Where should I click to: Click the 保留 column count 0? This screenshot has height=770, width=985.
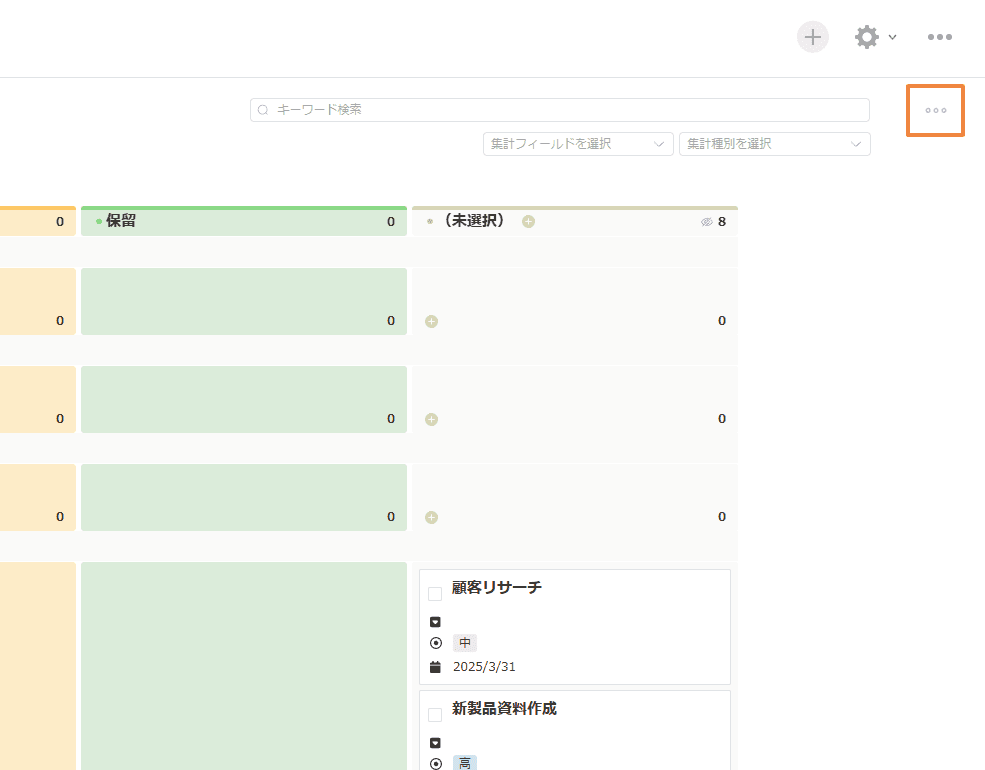391,222
